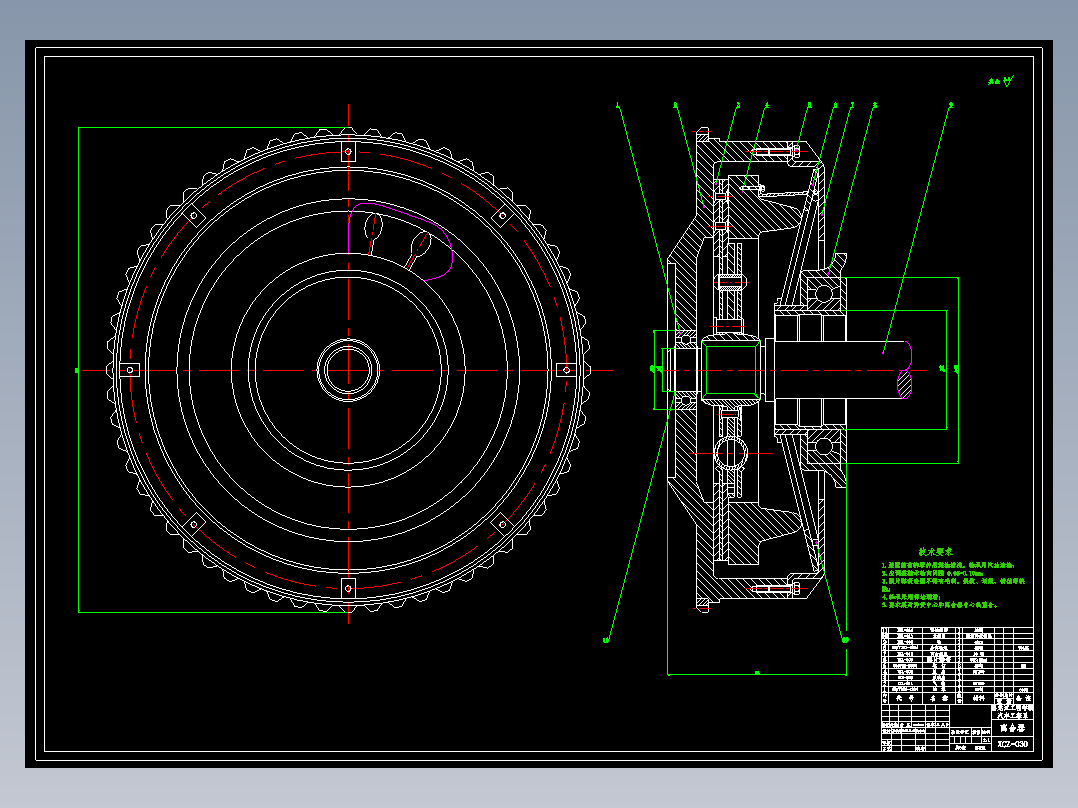
Task: Select the rightmost bolt hole on flywheel centerline
Action: pos(566,370)
